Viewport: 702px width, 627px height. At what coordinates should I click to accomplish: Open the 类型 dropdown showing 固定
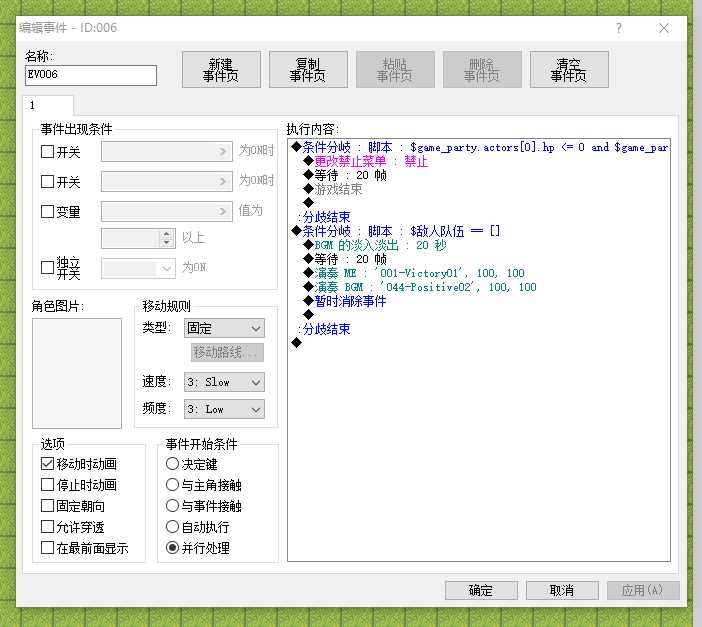point(224,328)
